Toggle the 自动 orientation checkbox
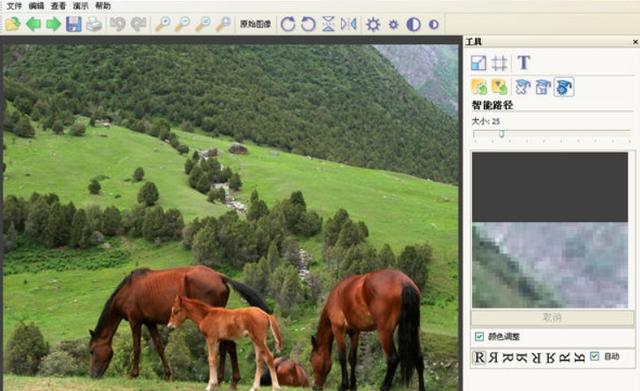The width and height of the screenshot is (640, 391). coord(595,356)
